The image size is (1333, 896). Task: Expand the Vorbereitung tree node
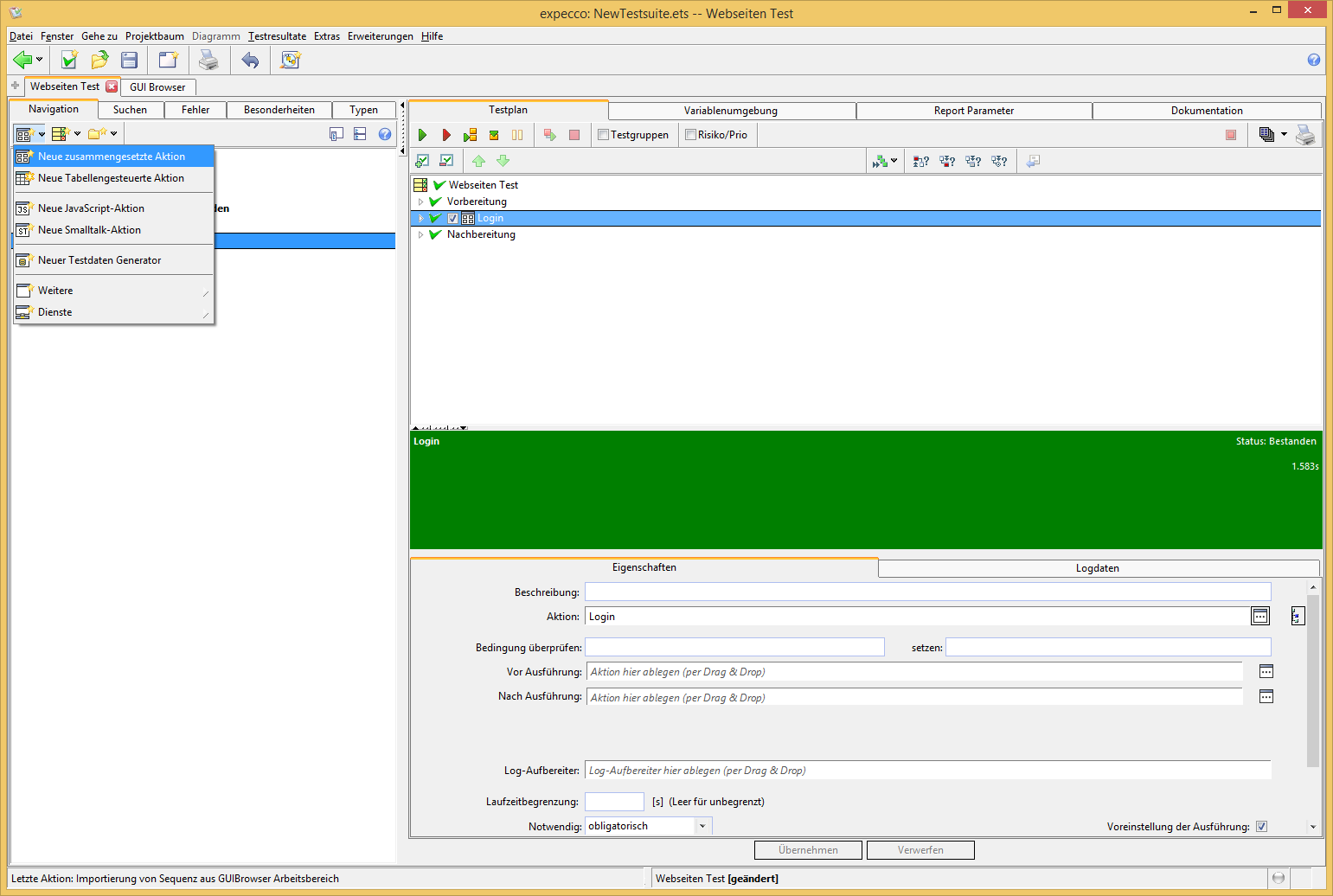coord(421,202)
